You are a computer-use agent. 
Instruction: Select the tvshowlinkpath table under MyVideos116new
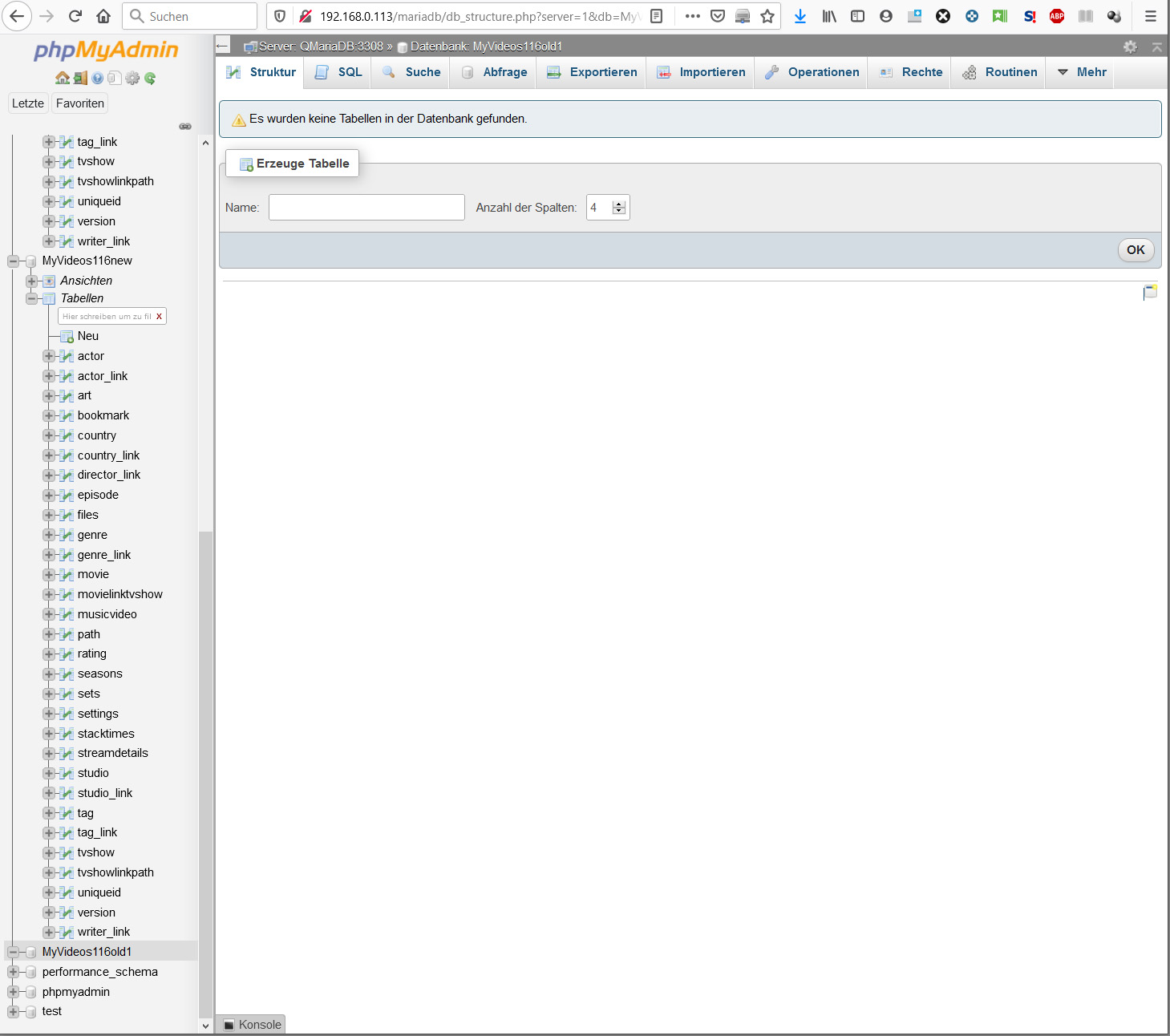tap(115, 872)
